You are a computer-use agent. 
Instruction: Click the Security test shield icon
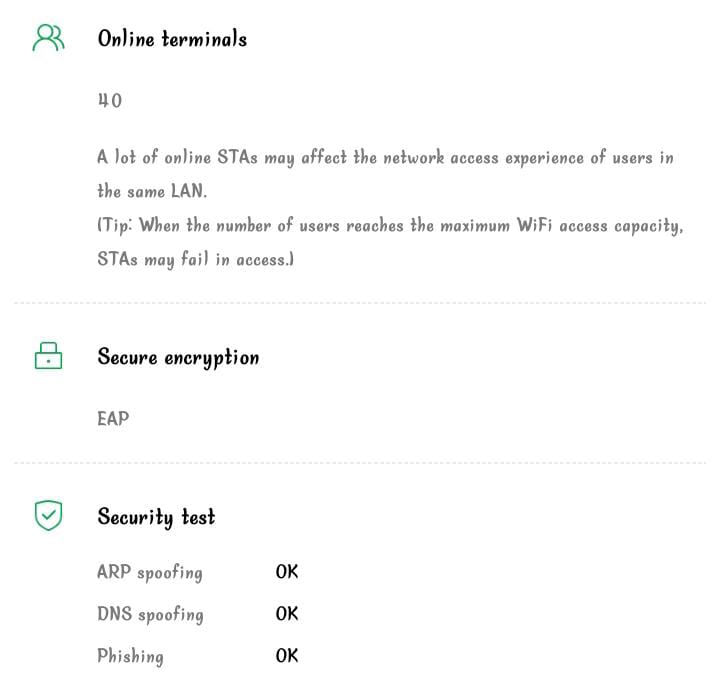tap(48, 515)
